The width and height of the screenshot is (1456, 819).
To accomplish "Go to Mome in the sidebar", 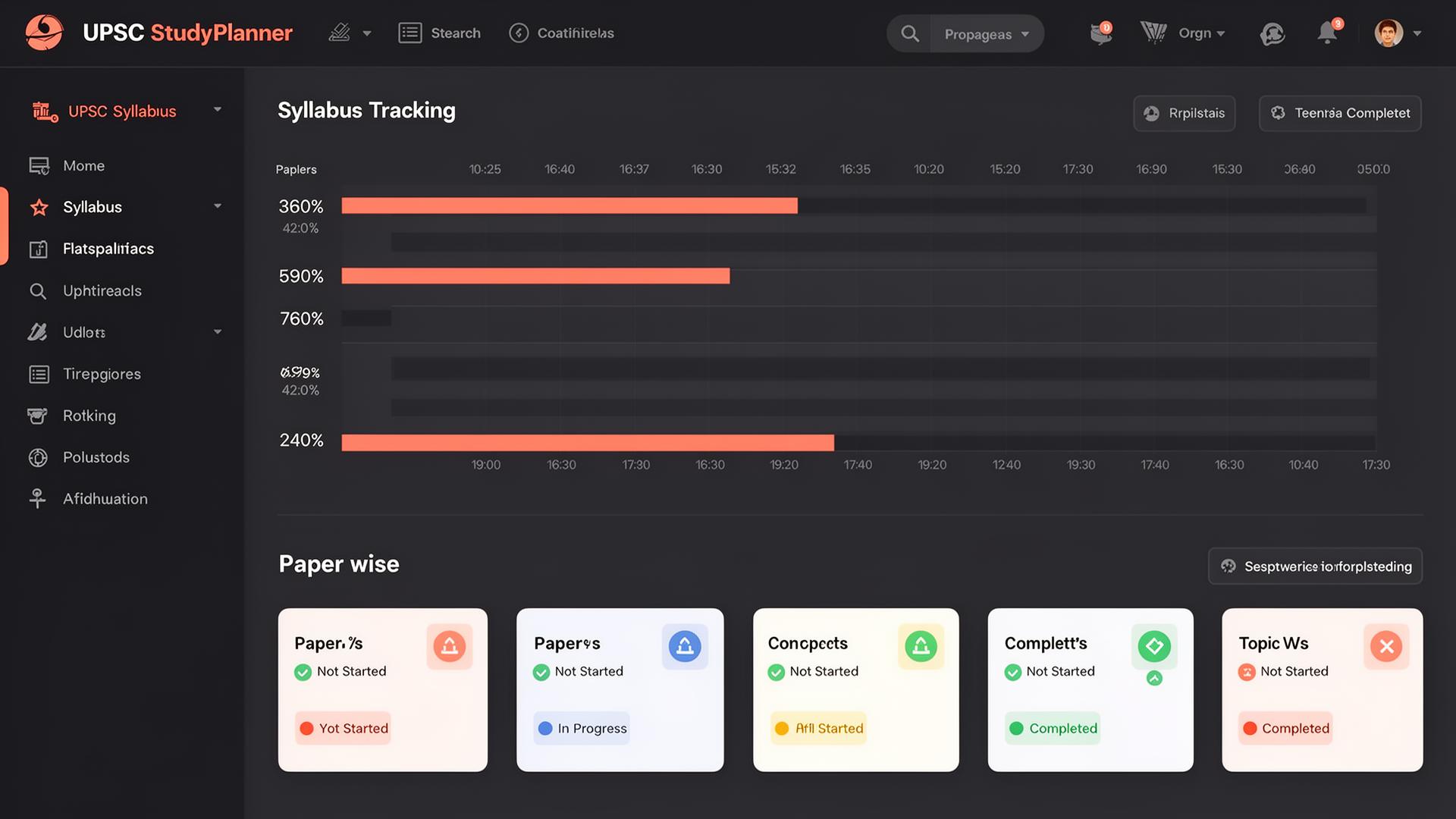I will (x=83, y=165).
